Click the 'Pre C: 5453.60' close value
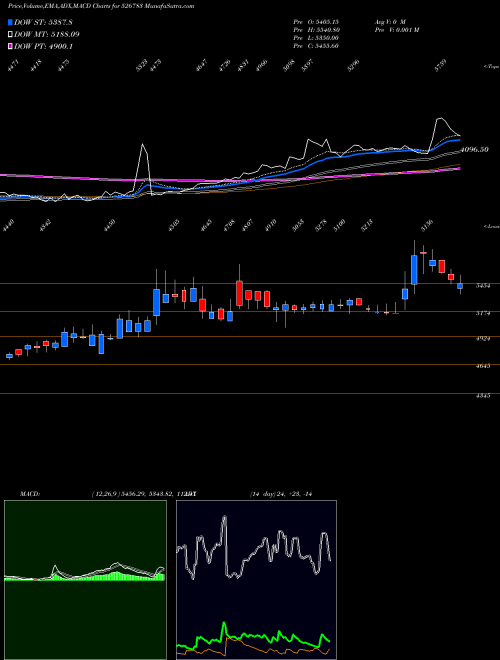 316,46
